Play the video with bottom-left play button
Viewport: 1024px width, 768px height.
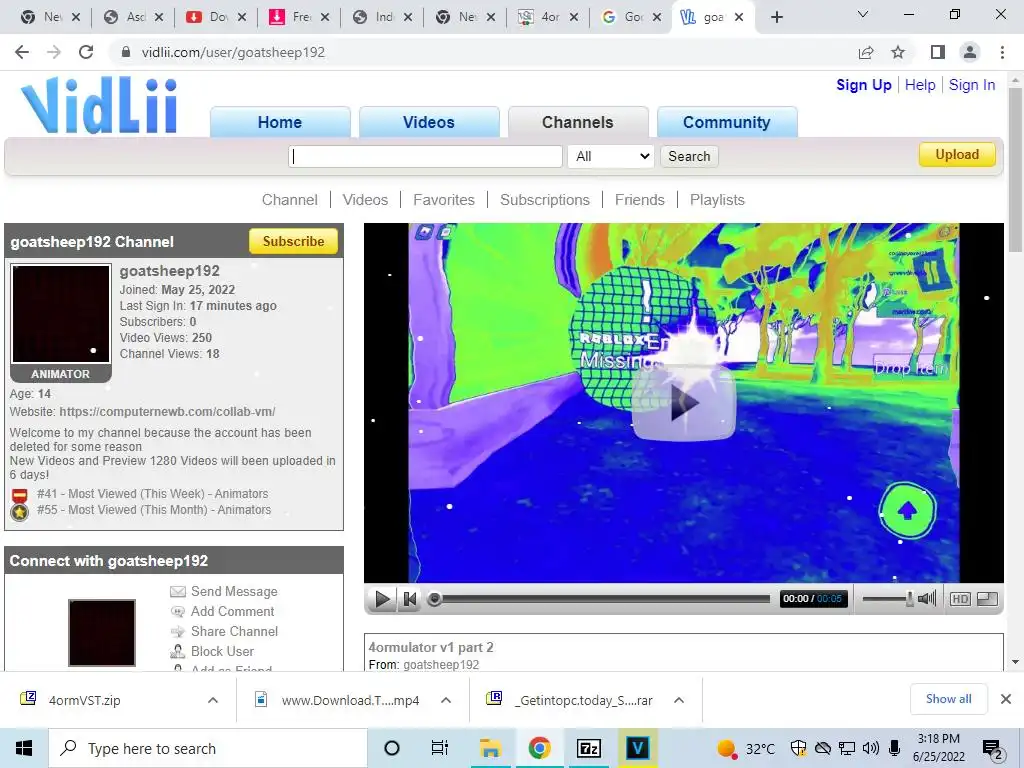pos(382,599)
